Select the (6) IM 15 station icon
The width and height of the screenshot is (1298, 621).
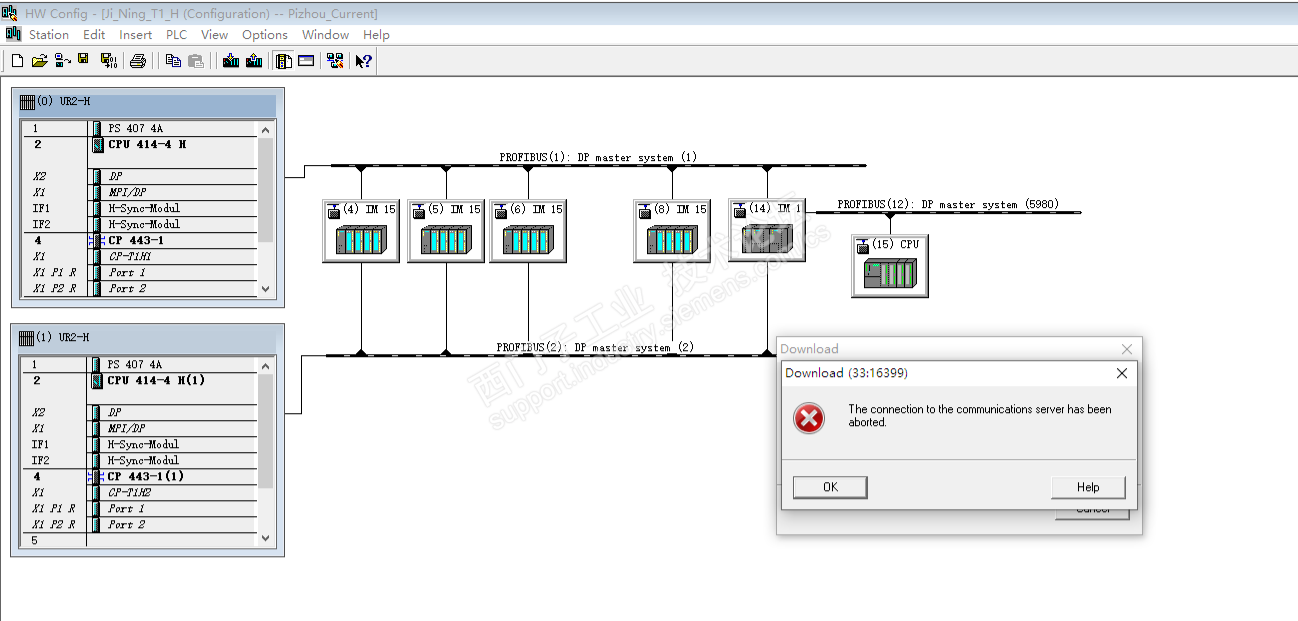(528, 231)
